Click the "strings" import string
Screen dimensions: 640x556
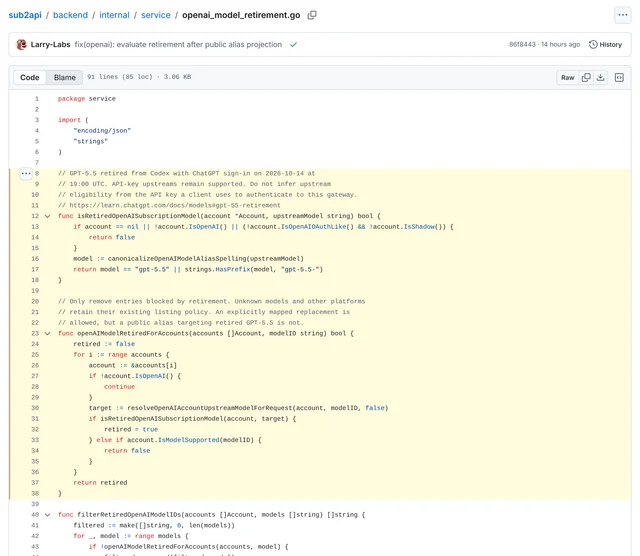tap(91, 141)
